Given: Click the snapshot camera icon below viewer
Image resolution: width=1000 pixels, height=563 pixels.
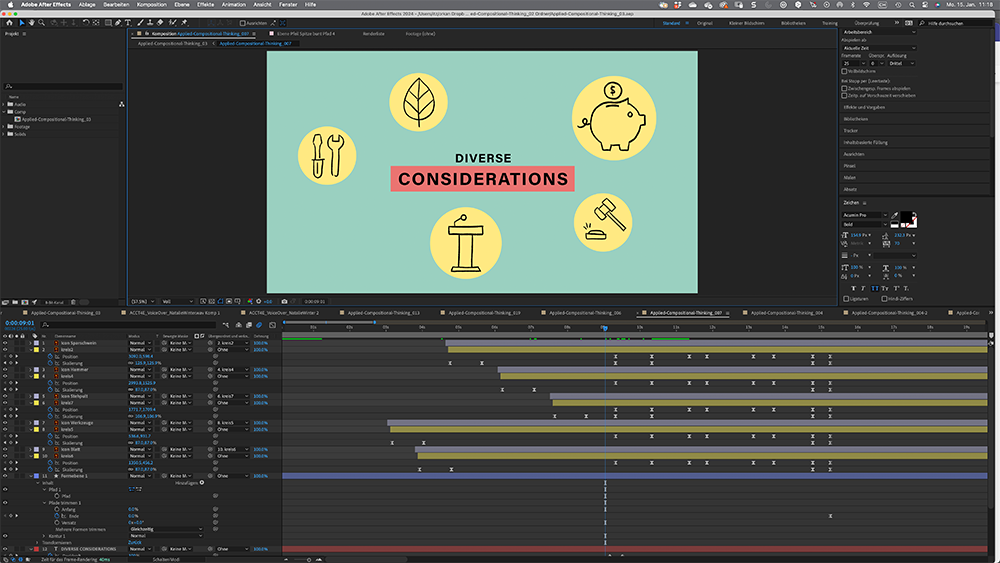Looking at the screenshot, I should tap(284, 302).
